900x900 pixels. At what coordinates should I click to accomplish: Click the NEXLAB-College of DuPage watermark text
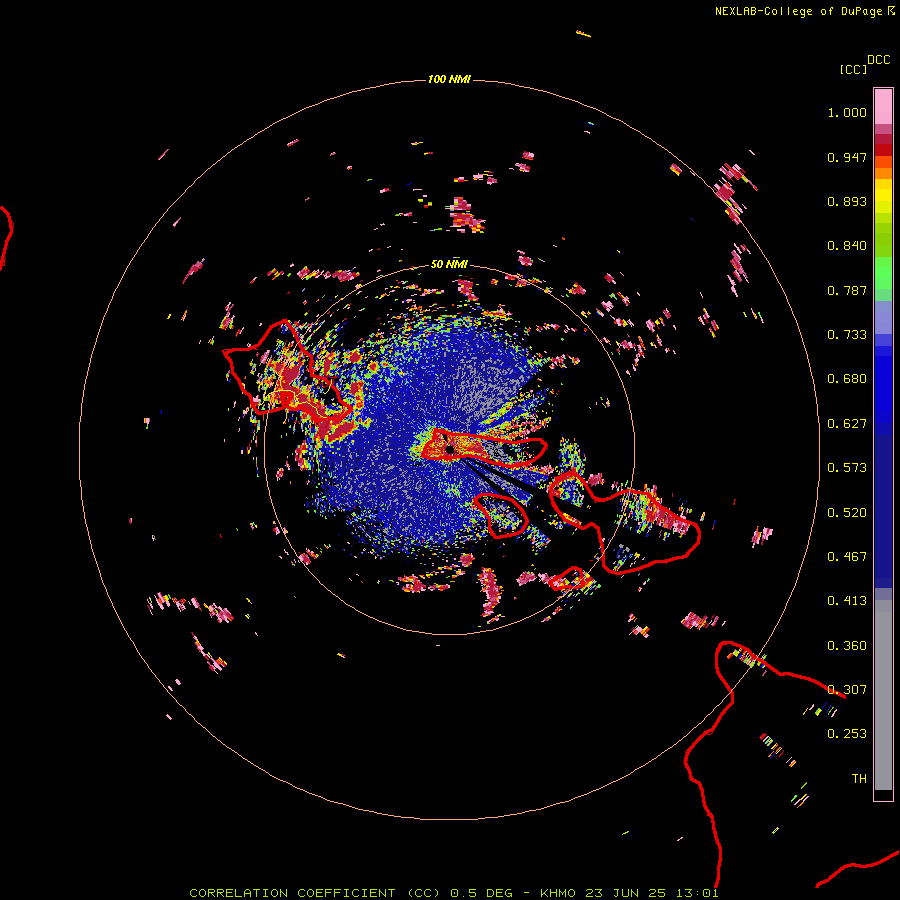804,11
